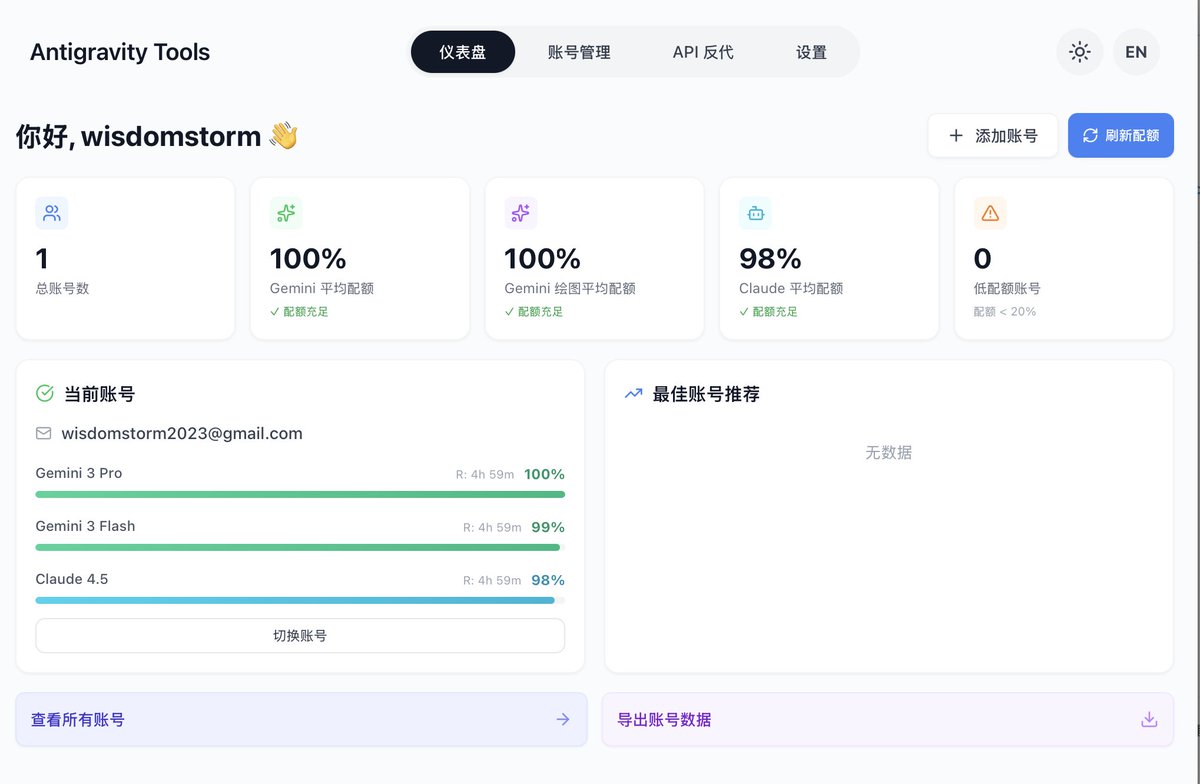Click the Gemini 3 Pro label
The width and height of the screenshot is (1200, 784).
click(79, 473)
